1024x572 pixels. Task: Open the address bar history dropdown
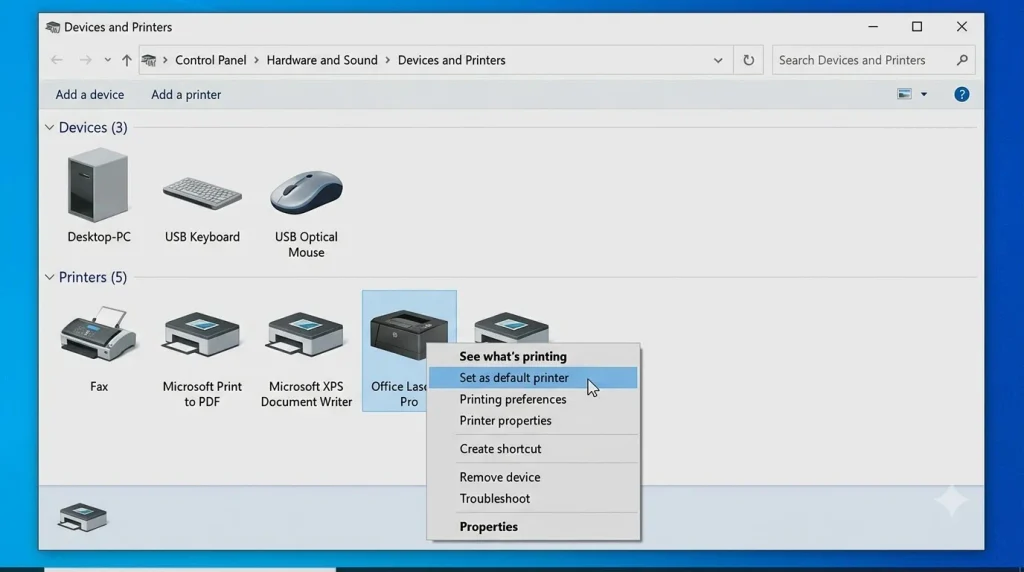tap(718, 60)
